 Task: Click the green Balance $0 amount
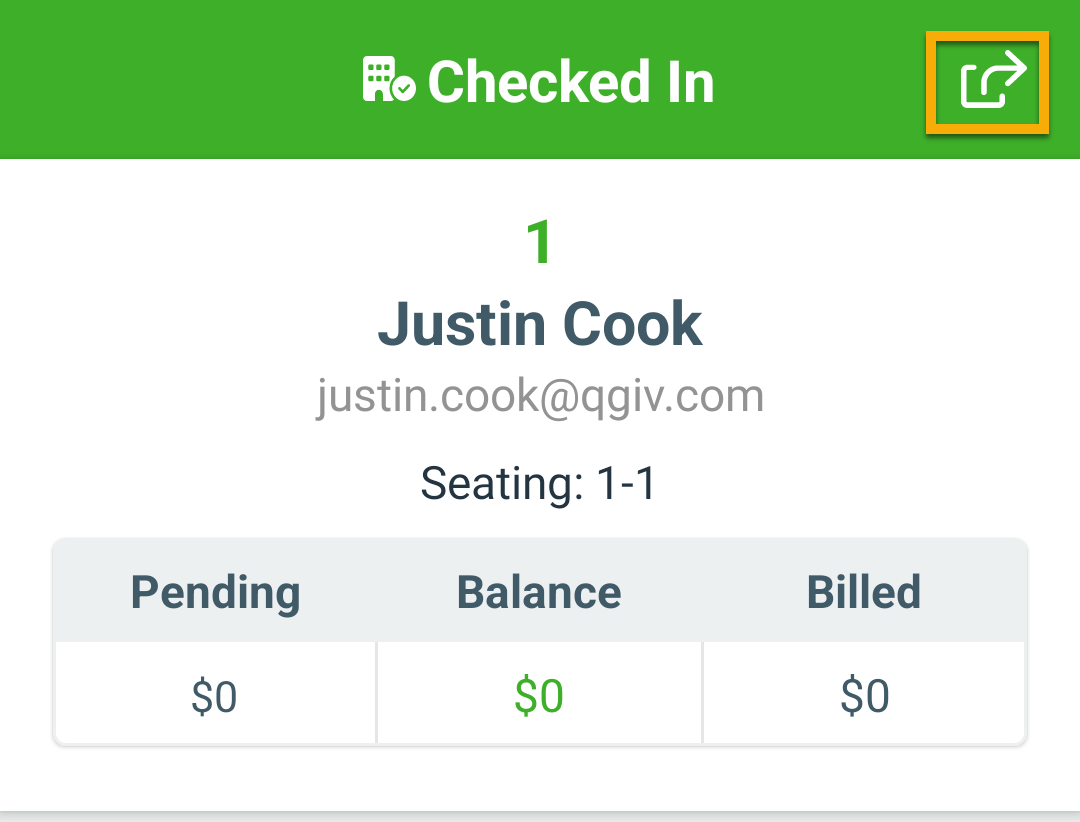pyautogui.click(x=539, y=695)
